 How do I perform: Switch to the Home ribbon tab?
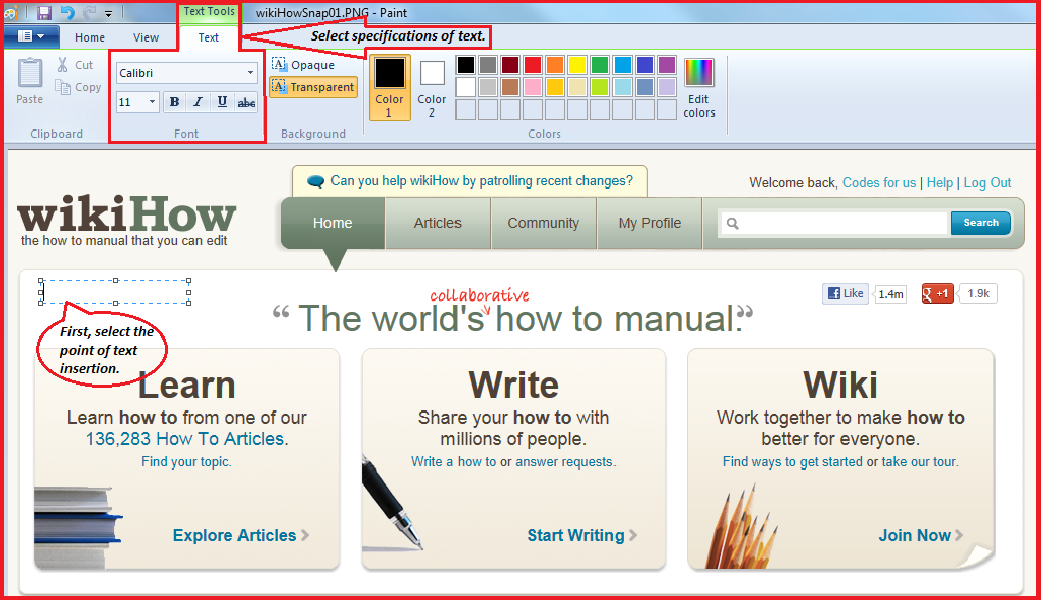(90, 38)
